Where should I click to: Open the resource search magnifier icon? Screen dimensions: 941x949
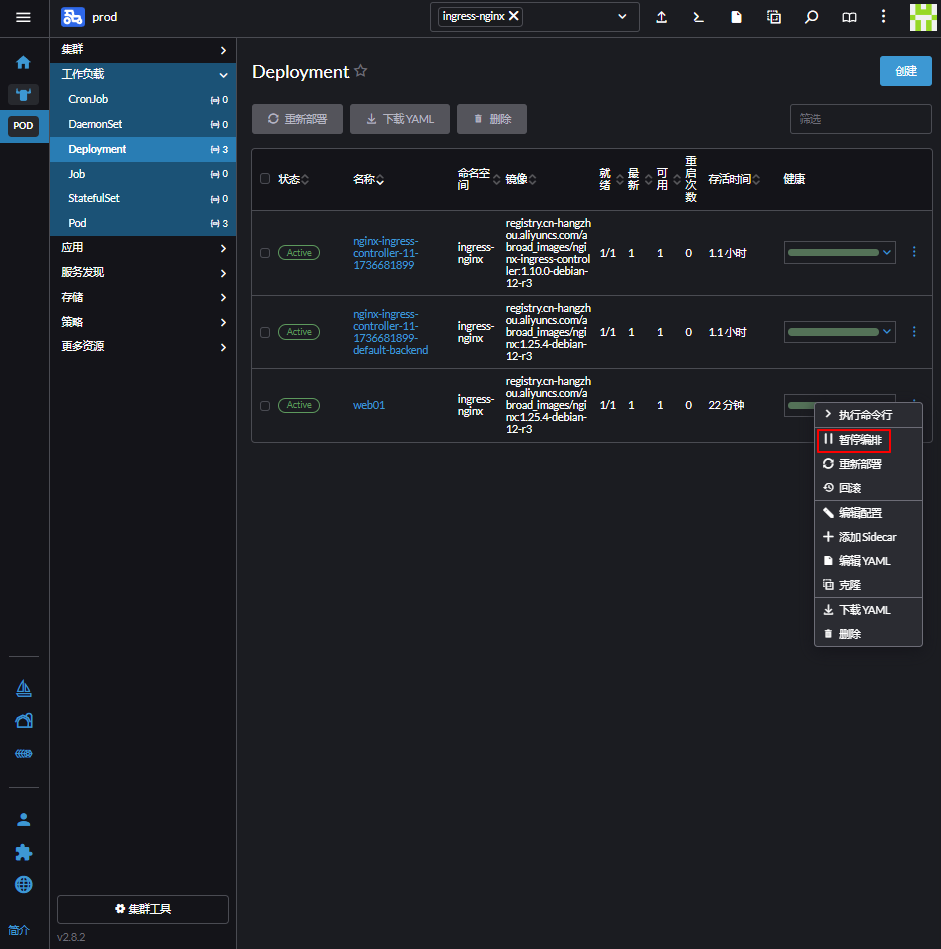click(x=811, y=17)
